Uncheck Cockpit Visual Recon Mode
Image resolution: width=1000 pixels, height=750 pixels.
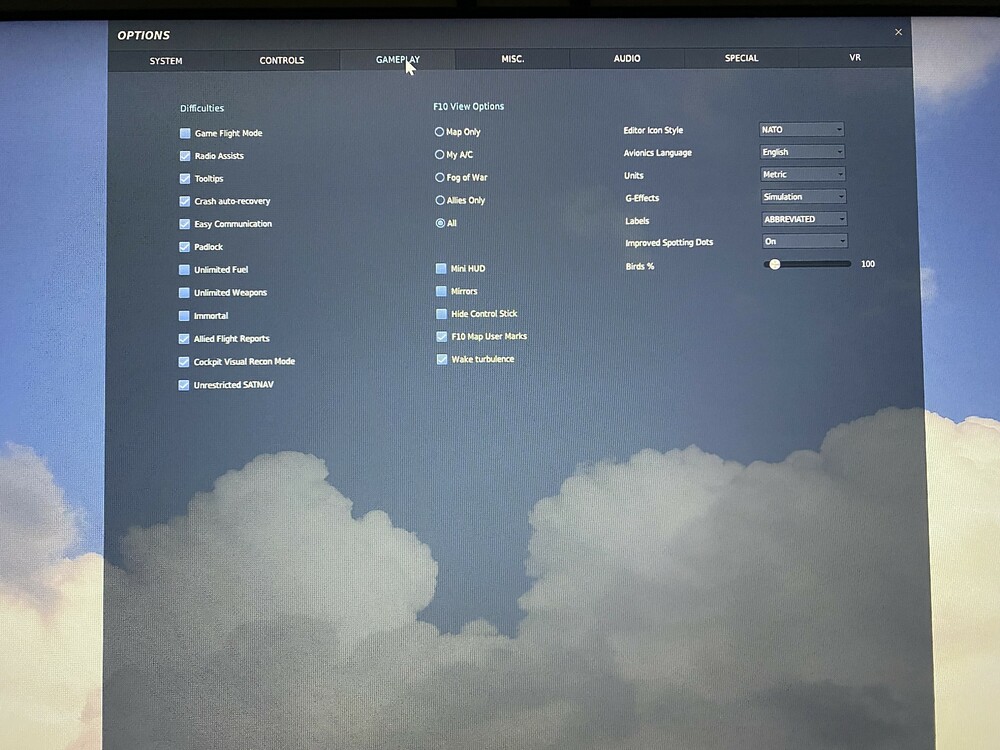pos(184,362)
